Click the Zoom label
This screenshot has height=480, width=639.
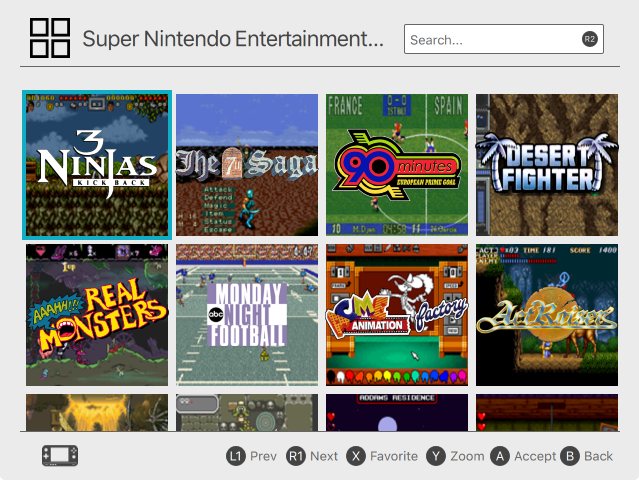point(467,456)
